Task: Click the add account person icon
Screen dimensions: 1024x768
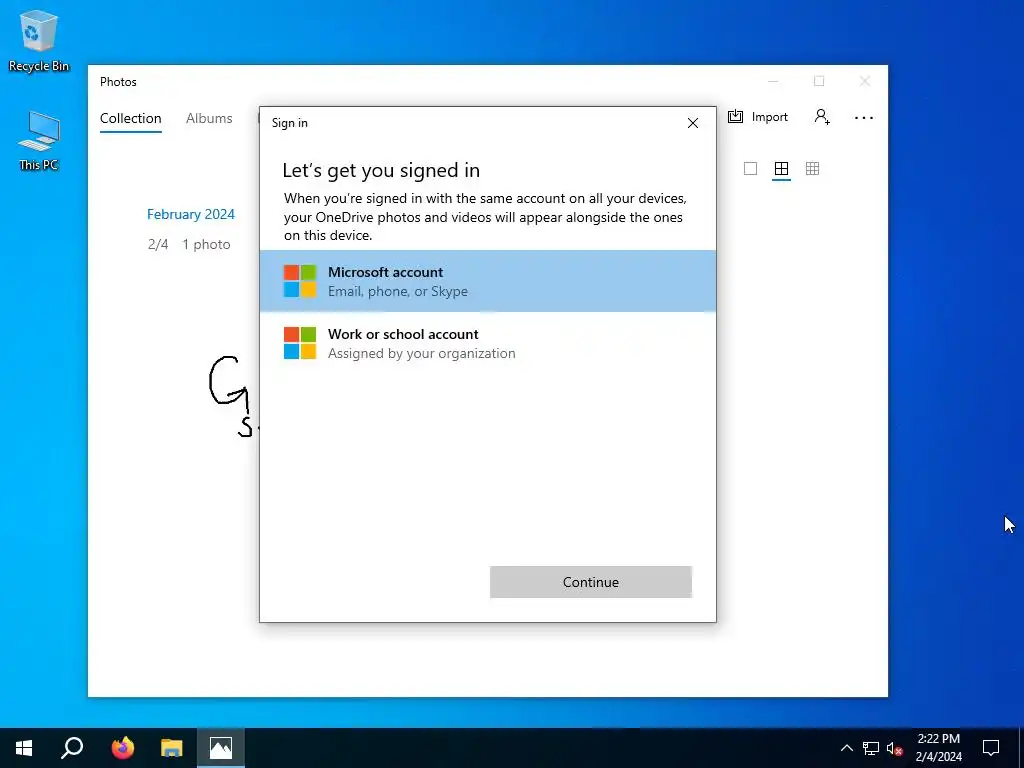Action: click(822, 117)
